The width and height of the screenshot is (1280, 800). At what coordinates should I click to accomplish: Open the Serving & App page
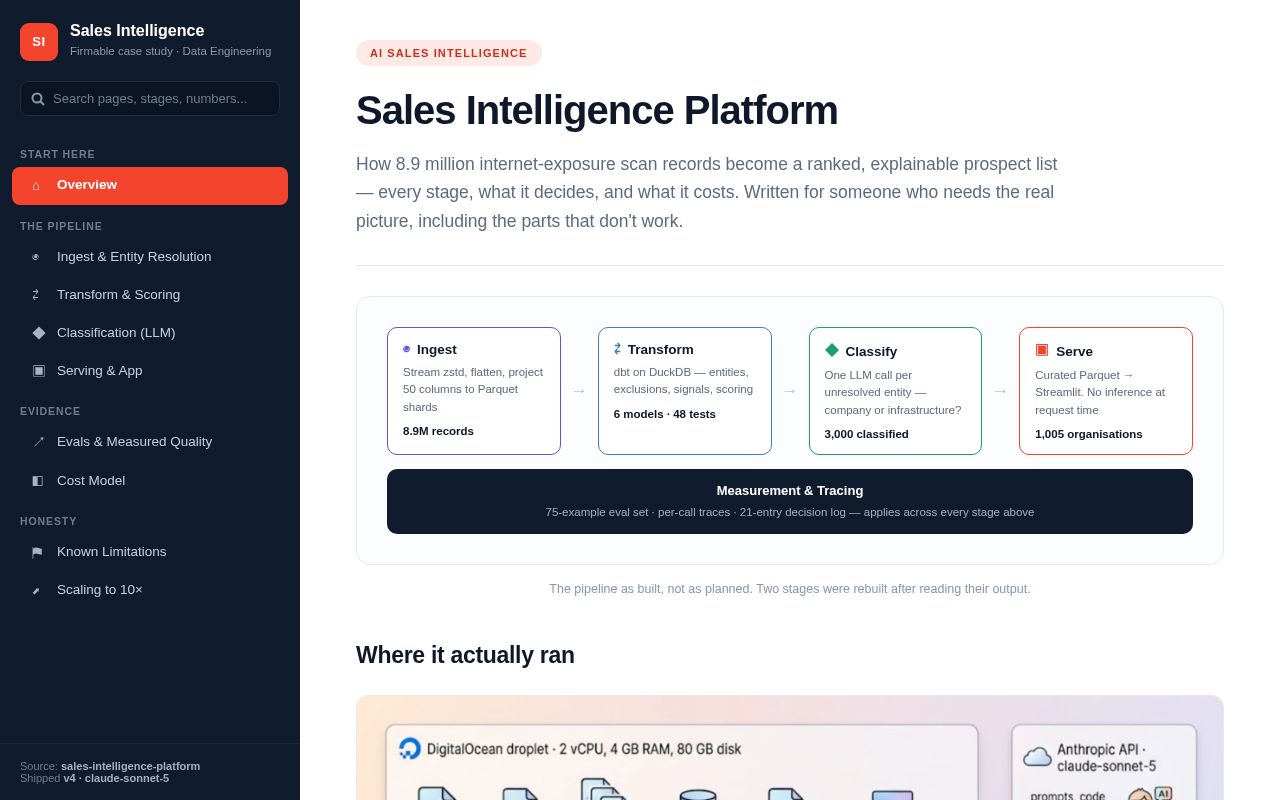tap(150, 371)
